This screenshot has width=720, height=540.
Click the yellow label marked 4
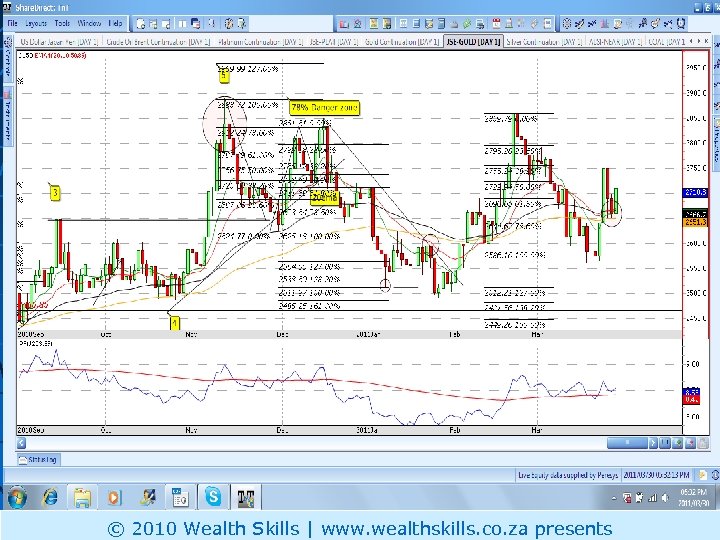click(174, 323)
